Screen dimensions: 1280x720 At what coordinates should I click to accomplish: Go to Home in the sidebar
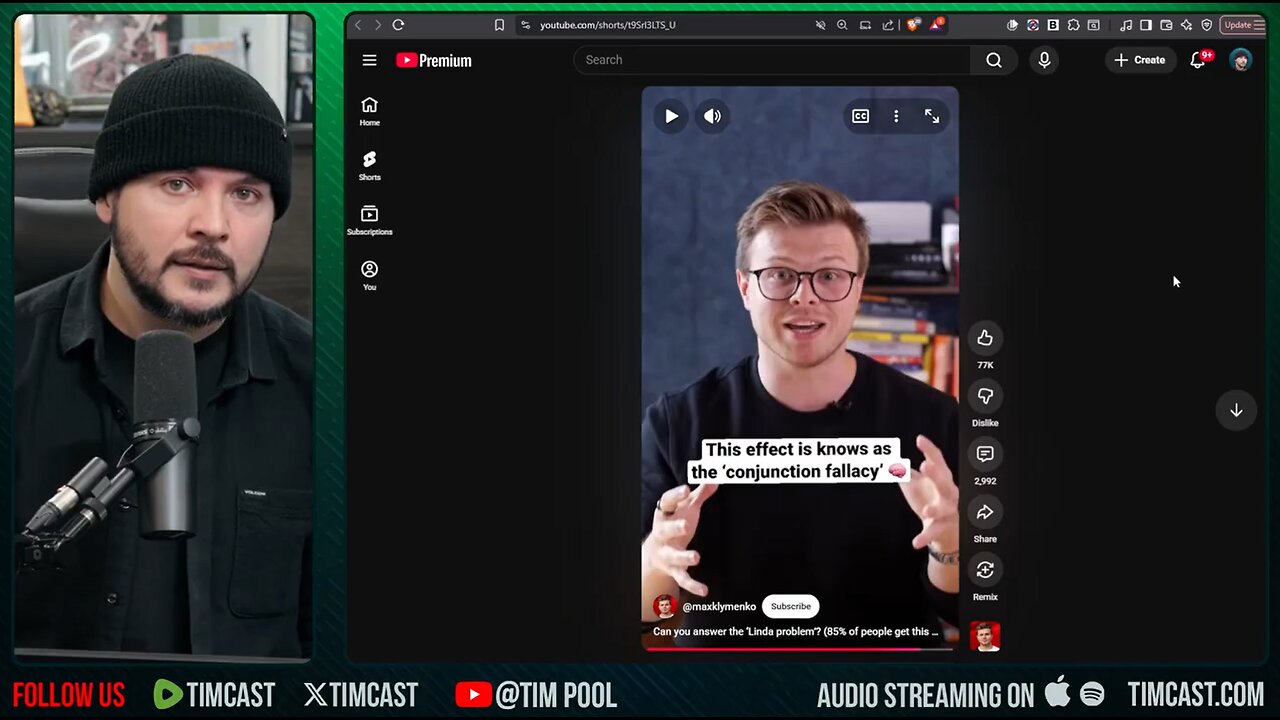coord(369,111)
